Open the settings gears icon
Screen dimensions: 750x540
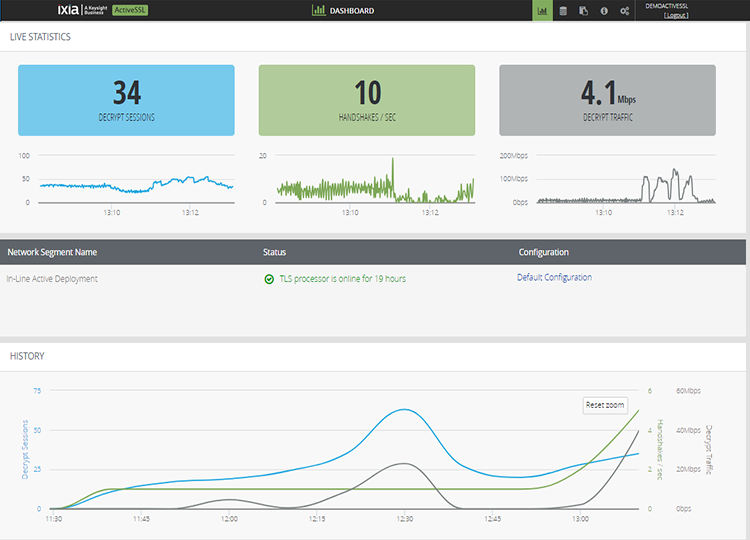pos(625,11)
